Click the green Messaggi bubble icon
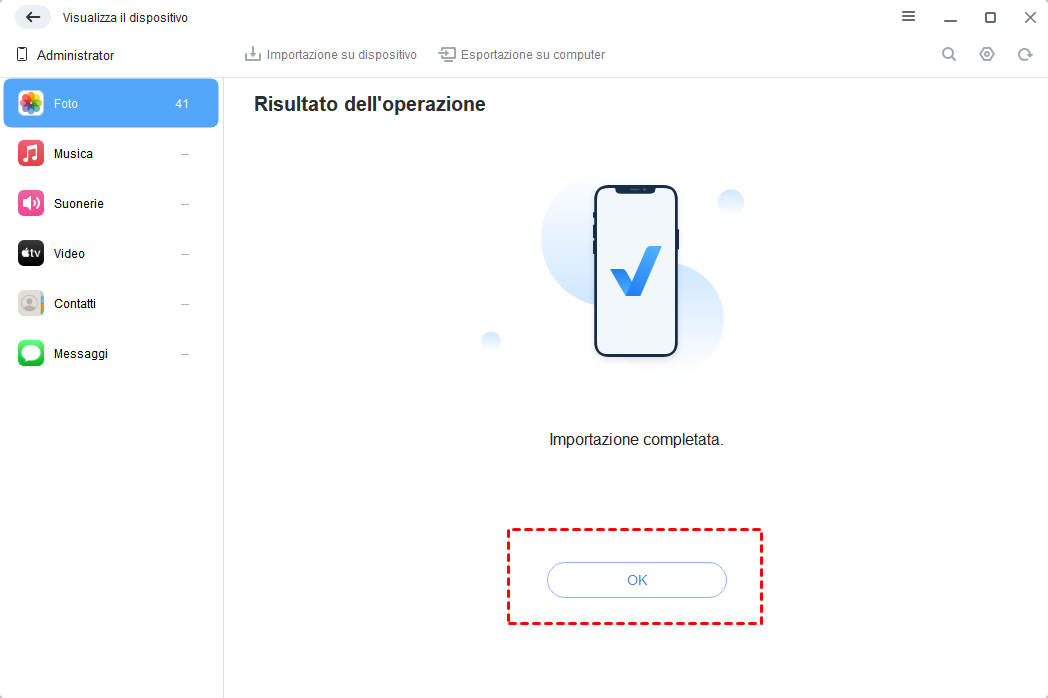The image size is (1048, 698). coord(31,353)
